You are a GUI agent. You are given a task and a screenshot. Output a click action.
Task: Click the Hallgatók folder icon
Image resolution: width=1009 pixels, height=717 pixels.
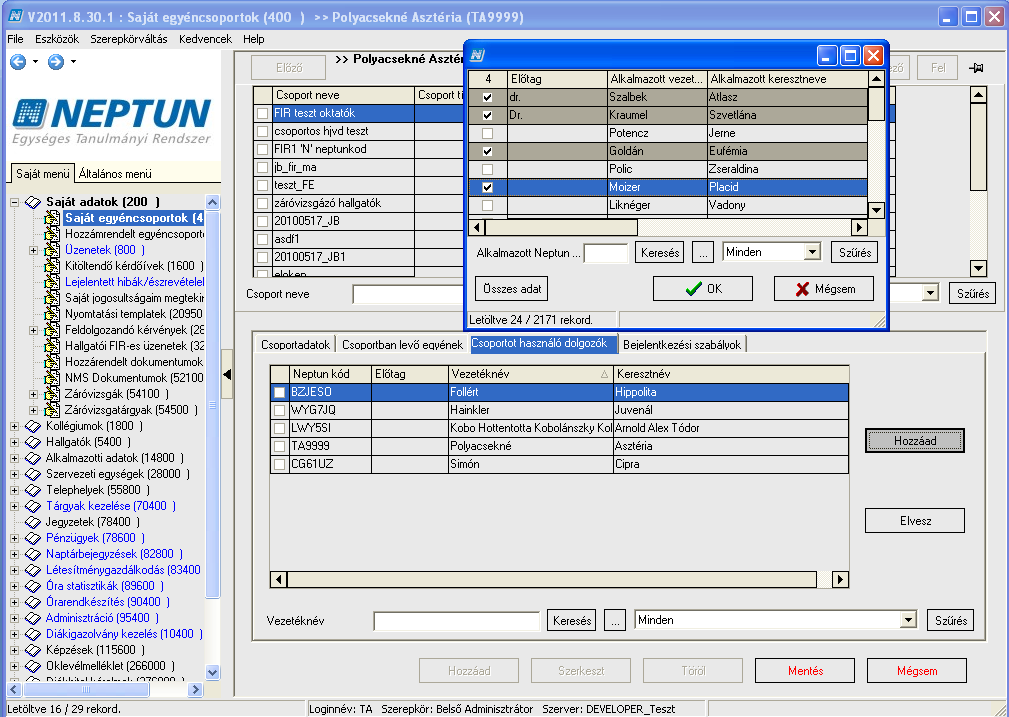33,442
